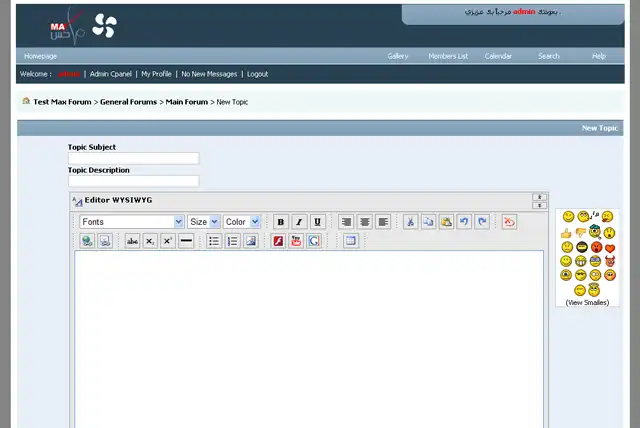Center align text in editor
The image size is (640, 428).
coord(364,222)
